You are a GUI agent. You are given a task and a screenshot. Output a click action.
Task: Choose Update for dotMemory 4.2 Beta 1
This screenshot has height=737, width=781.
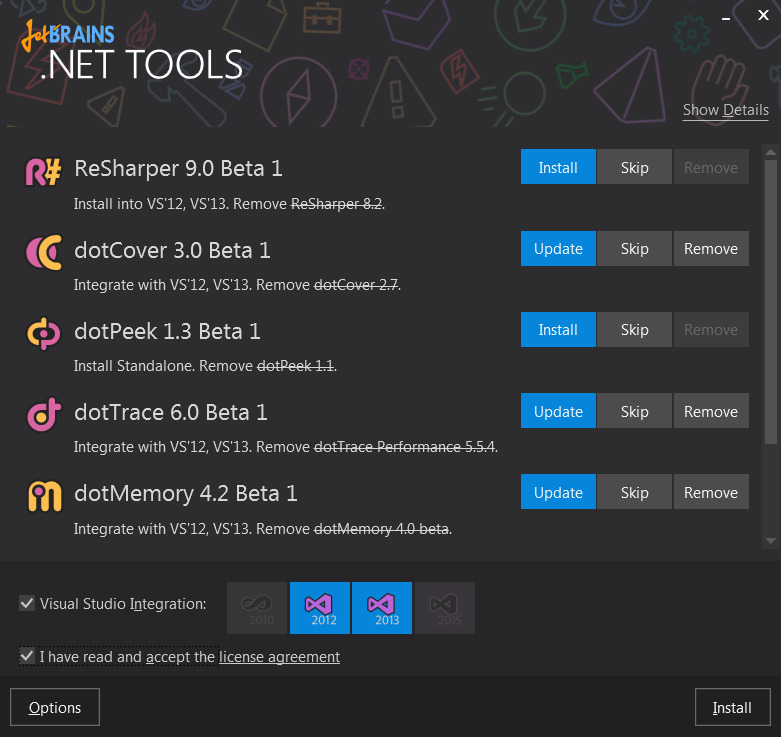[557, 492]
